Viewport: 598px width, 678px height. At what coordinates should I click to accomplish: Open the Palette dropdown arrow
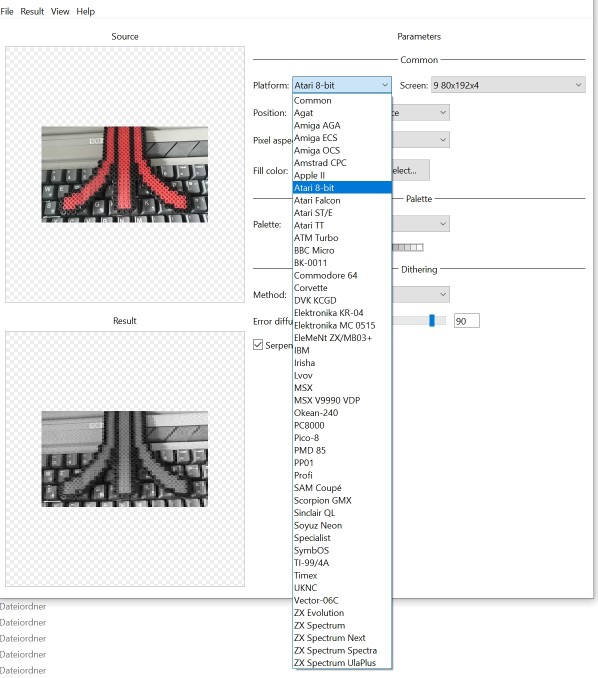(x=443, y=224)
